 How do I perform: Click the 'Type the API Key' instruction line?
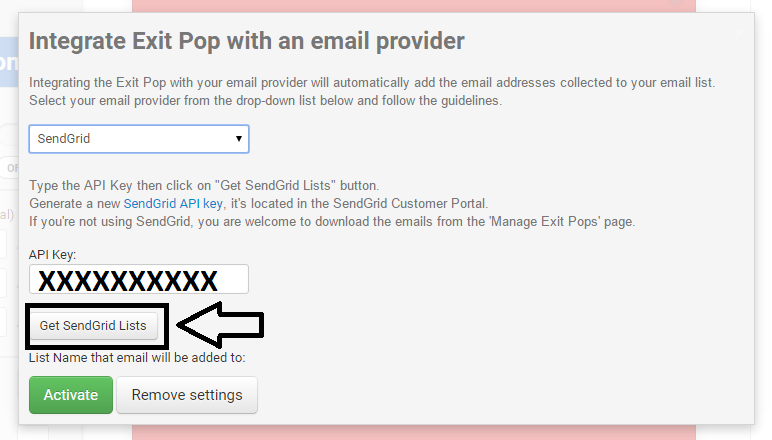click(204, 185)
